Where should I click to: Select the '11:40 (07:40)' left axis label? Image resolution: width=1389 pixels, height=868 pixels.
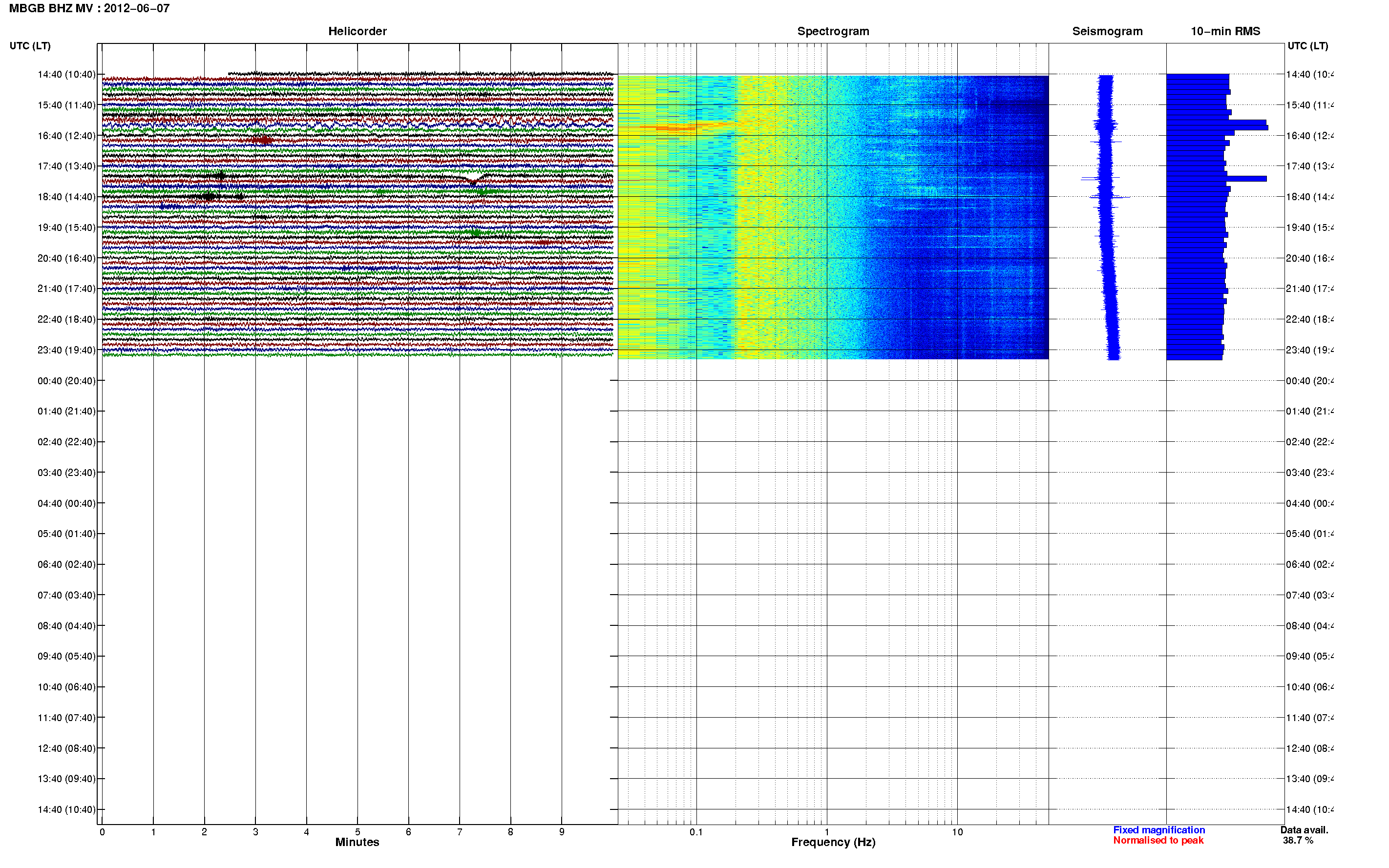tap(66, 718)
